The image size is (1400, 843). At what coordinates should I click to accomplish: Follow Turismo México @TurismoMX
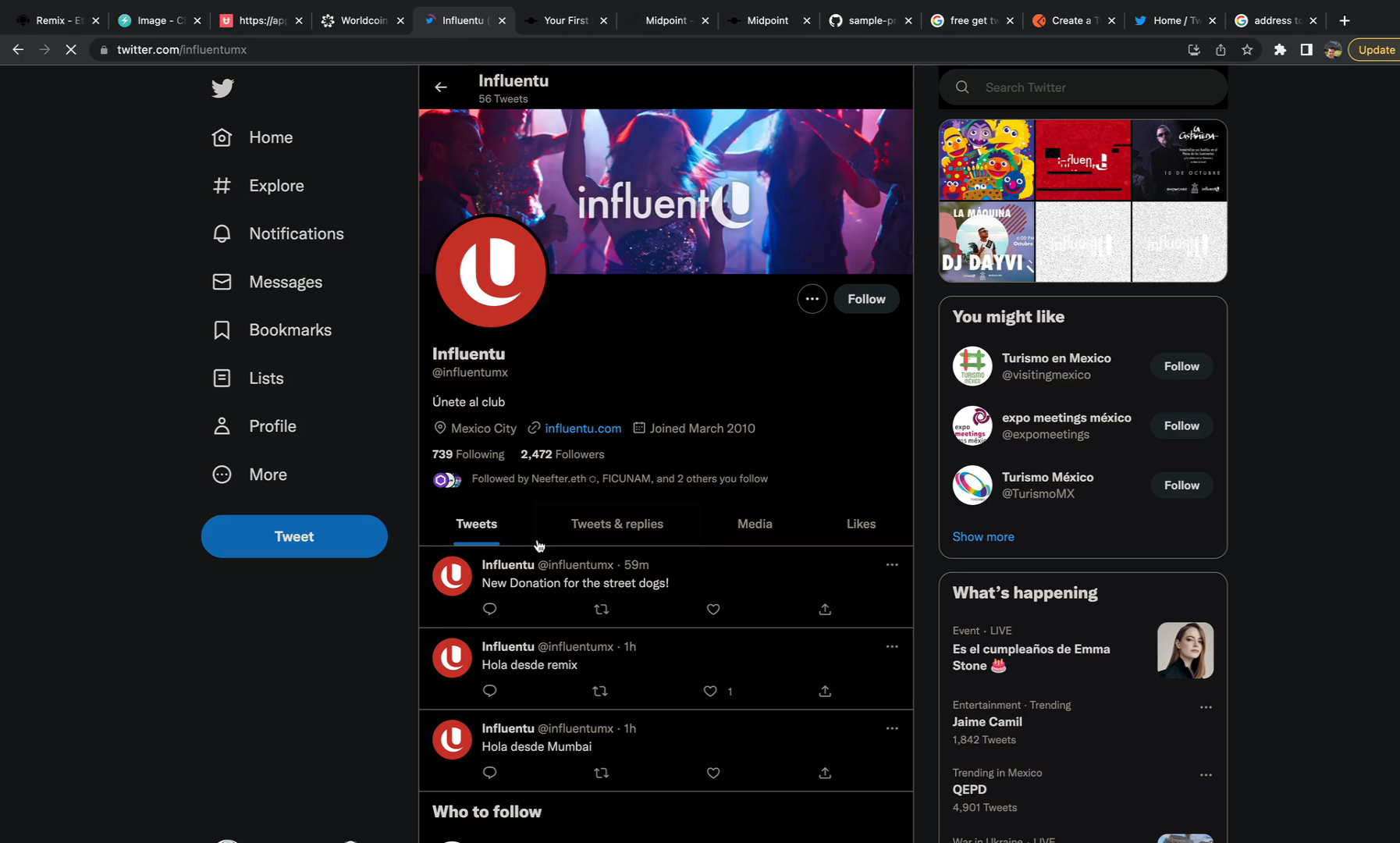[1181, 486]
